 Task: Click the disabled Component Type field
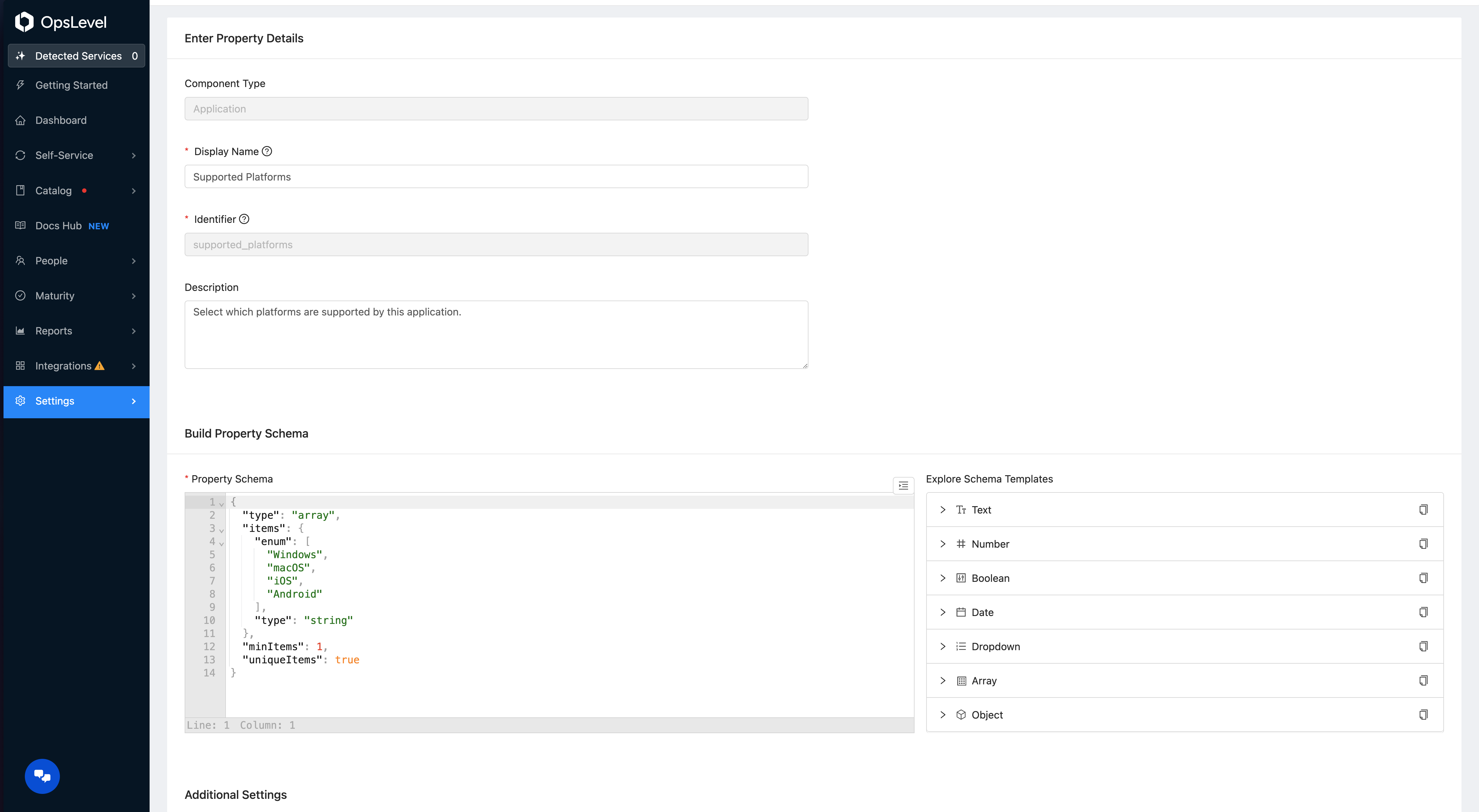pyautogui.click(x=496, y=108)
